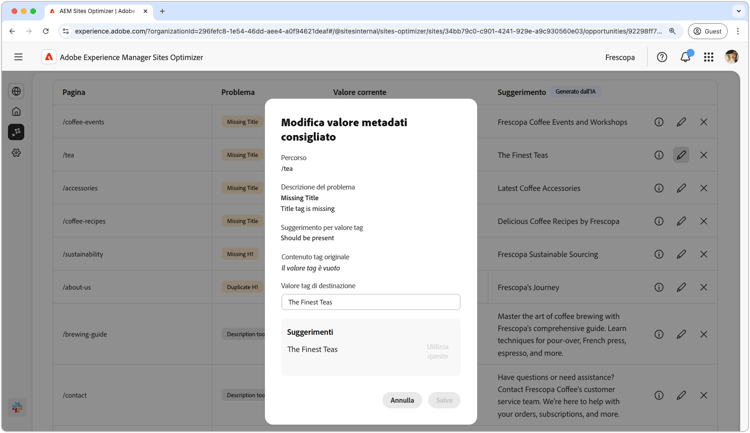Dismiss the /about-us suggestion
Viewport: 750px width, 433px height.
click(x=704, y=287)
